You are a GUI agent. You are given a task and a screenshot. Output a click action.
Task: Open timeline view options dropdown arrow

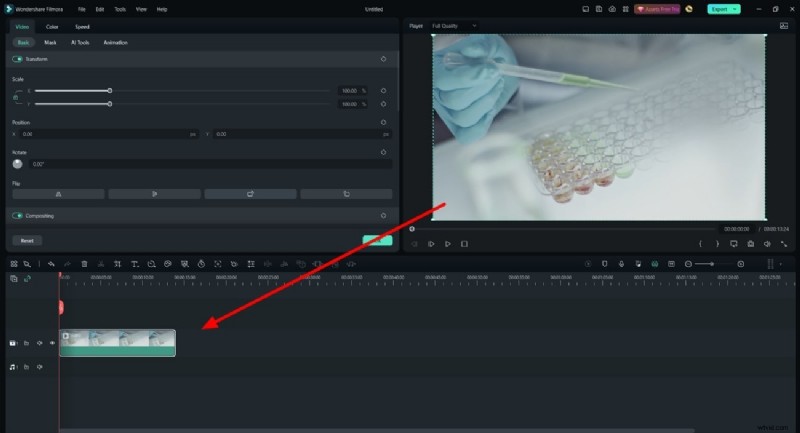coord(781,264)
